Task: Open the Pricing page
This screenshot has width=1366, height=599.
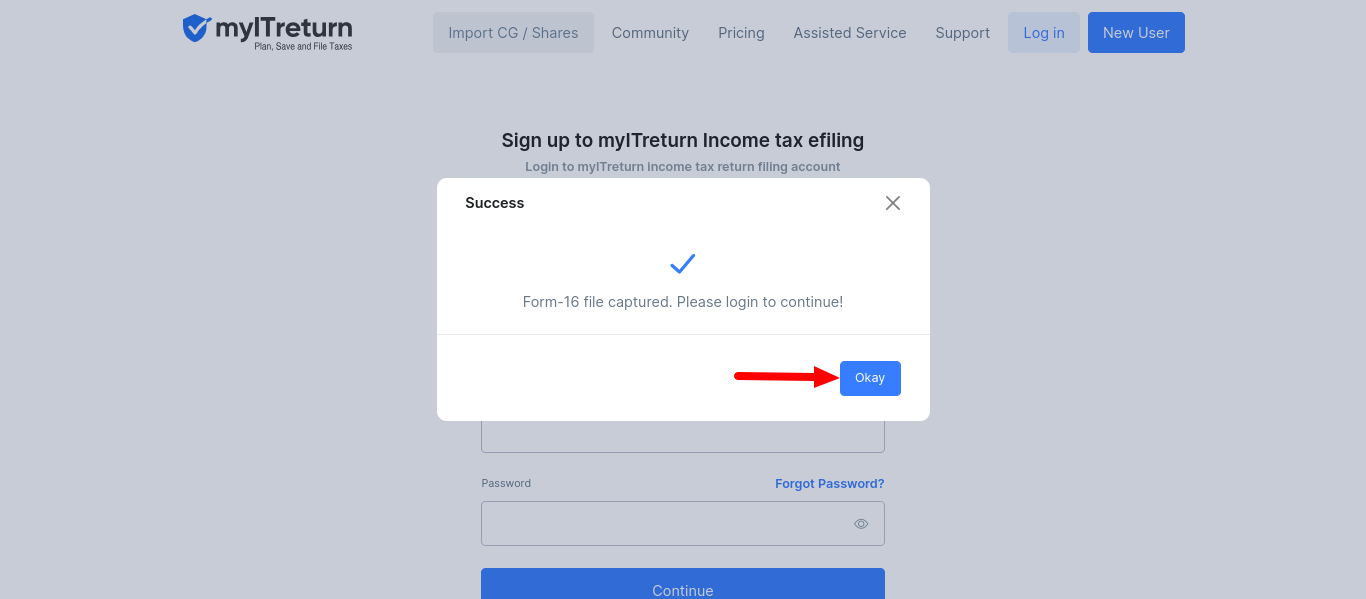Action: (741, 33)
